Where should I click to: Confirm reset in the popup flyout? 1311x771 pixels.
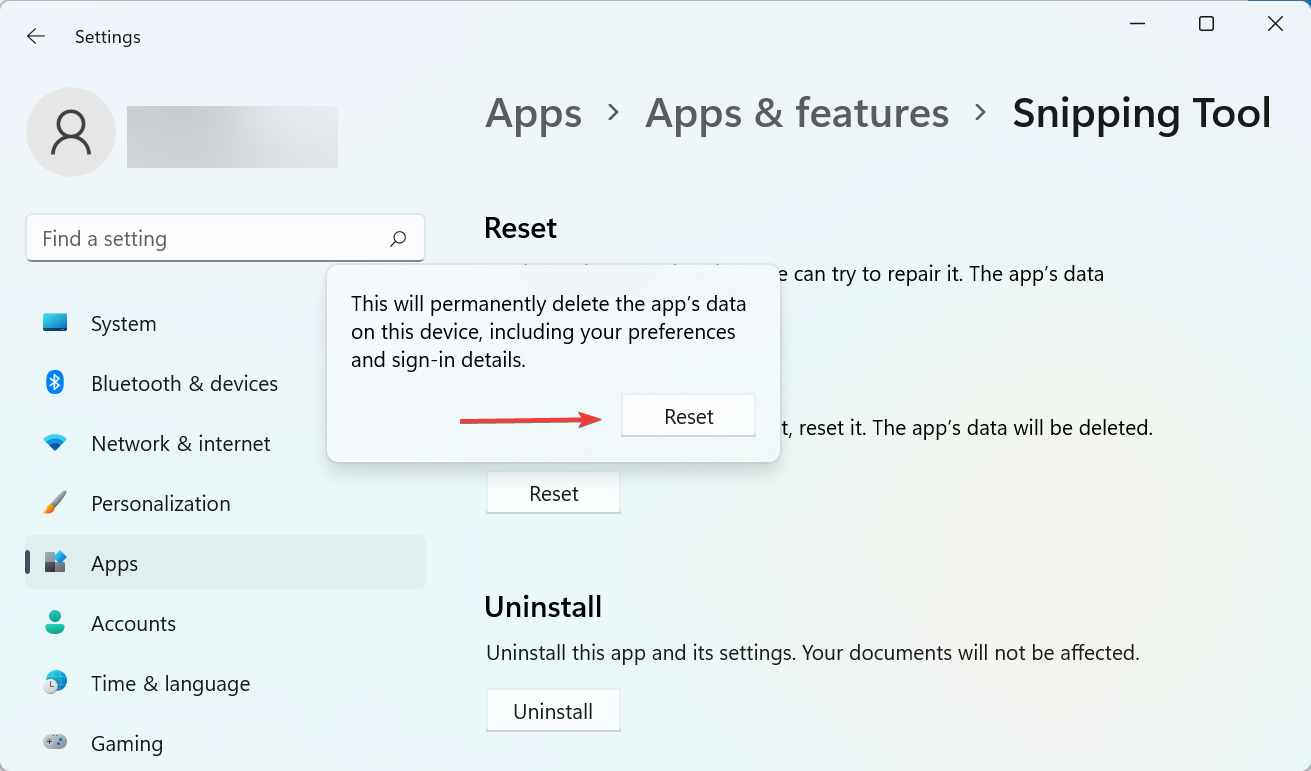688,415
